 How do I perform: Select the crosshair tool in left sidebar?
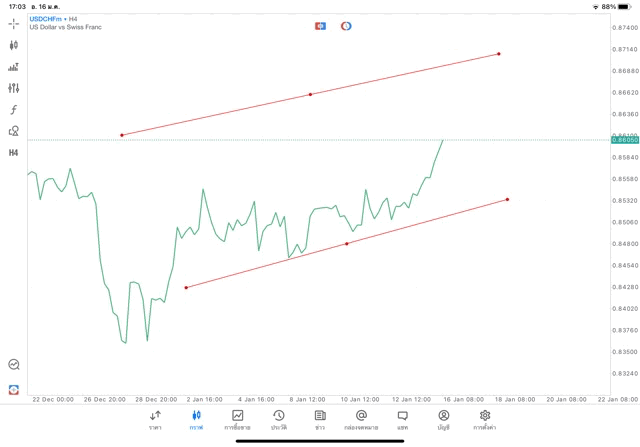click(x=14, y=23)
